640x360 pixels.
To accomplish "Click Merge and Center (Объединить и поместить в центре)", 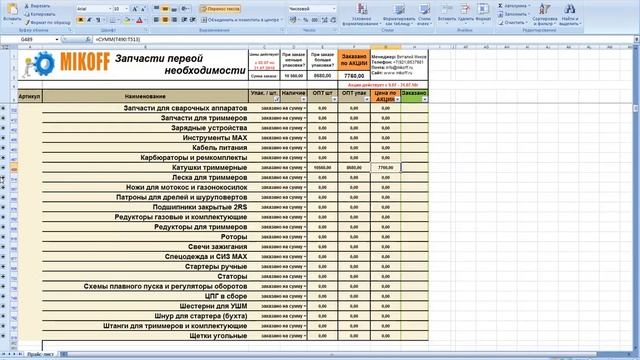I will pyautogui.click(x=241, y=20).
